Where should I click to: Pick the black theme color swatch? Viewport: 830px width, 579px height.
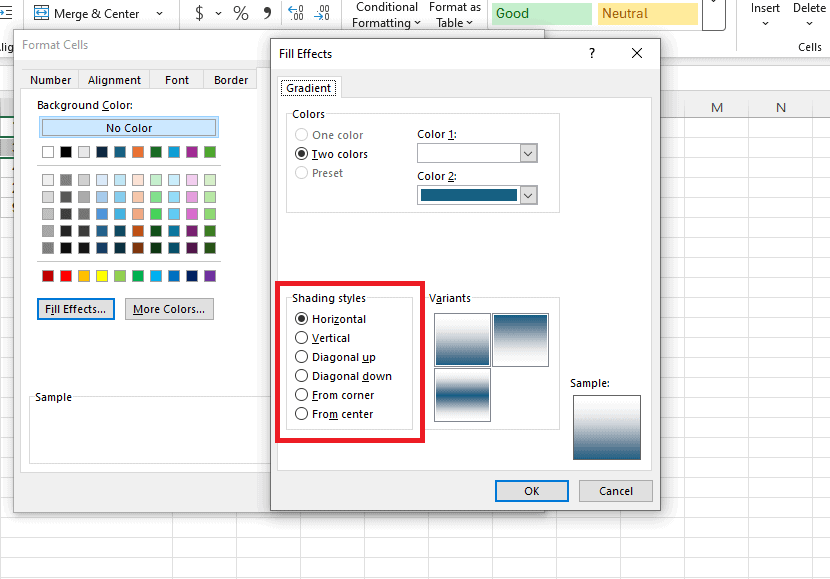[66, 152]
